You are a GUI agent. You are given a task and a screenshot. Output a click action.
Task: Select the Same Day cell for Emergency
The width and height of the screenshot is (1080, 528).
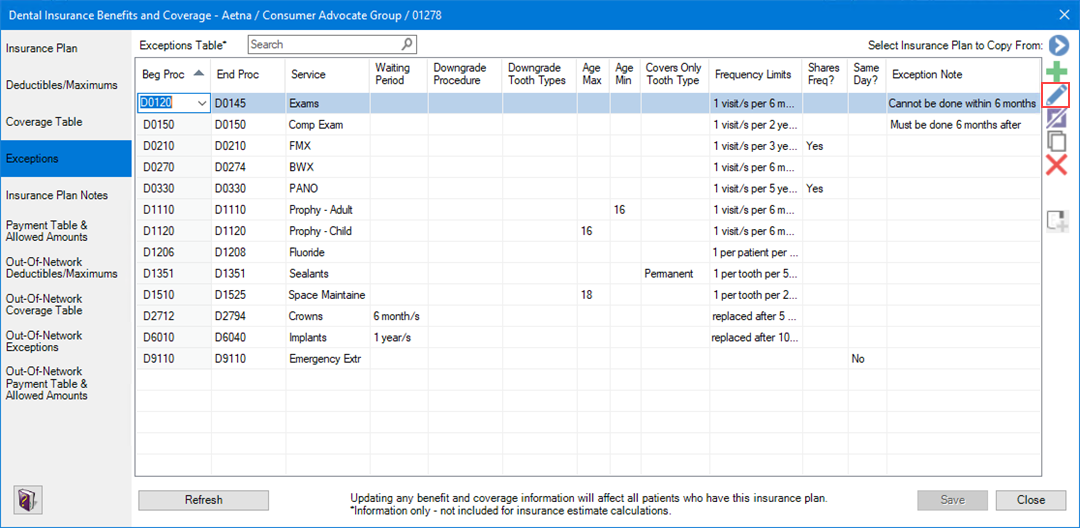[866, 359]
